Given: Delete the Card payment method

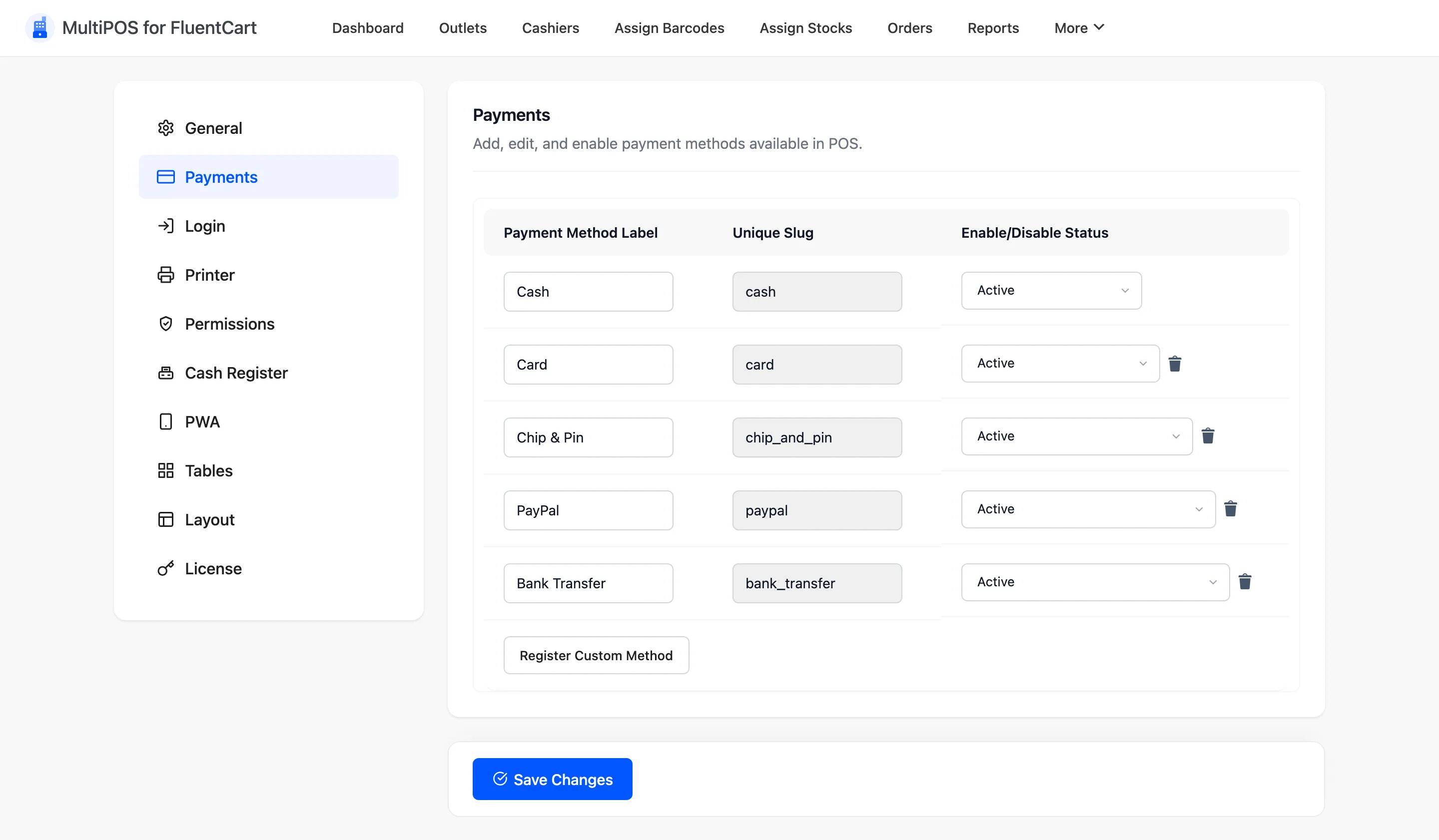Looking at the screenshot, I should pos(1175,364).
